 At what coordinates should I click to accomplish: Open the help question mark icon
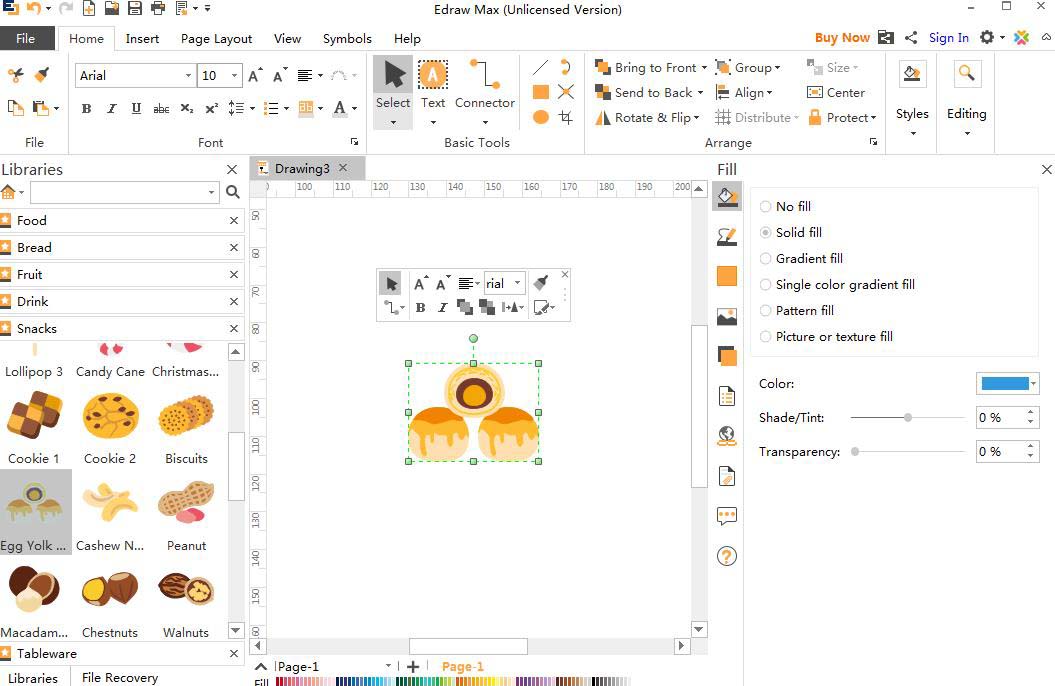[727, 556]
